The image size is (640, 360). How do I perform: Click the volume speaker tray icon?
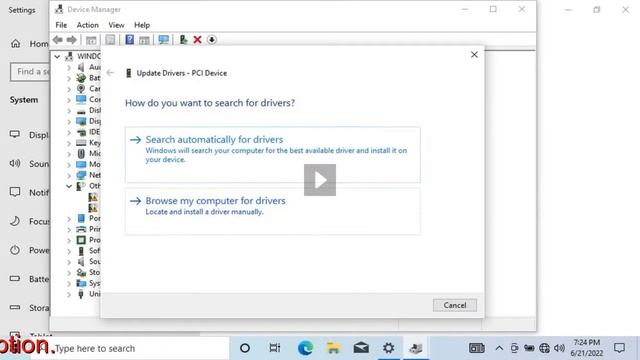(560, 348)
